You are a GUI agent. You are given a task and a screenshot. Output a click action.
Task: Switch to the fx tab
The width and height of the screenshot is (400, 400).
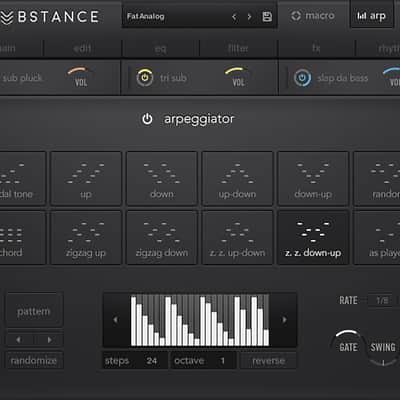coord(316,49)
